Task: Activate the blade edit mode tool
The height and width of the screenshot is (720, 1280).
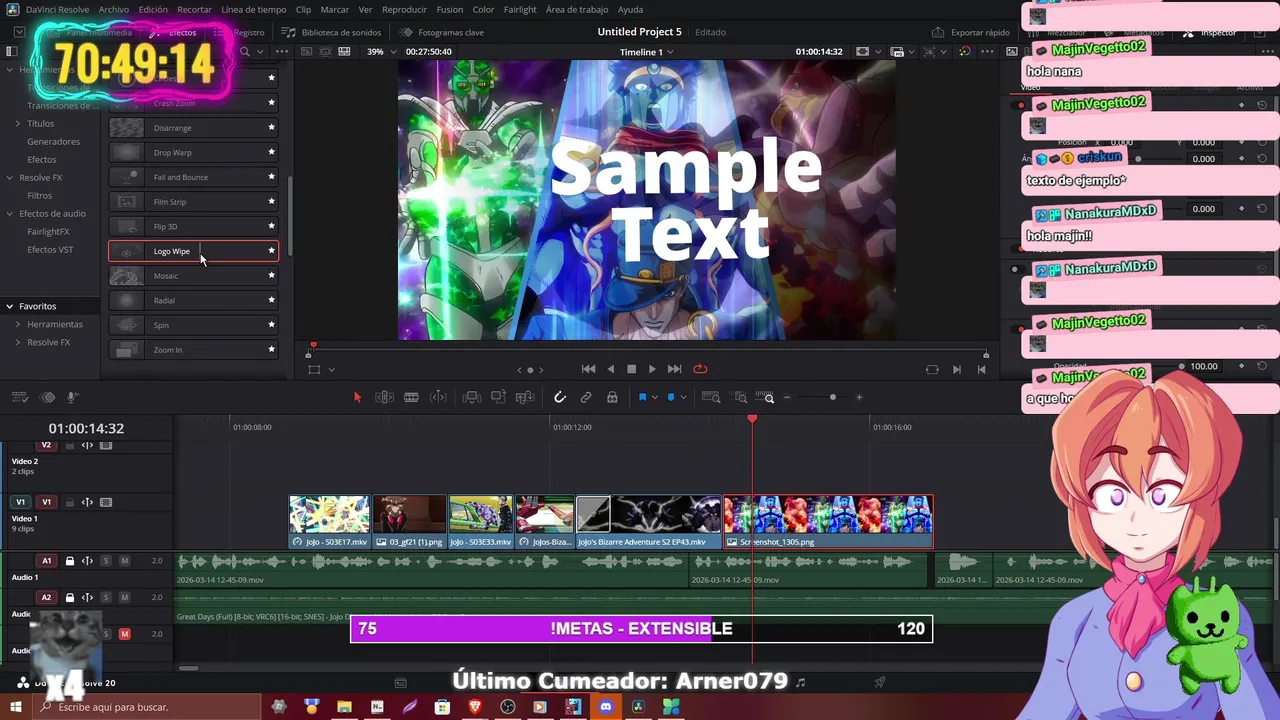Action: coord(411,397)
